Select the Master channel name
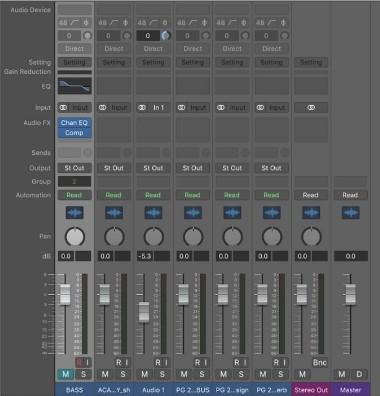The height and width of the screenshot is (396, 380). click(x=350, y=390)
